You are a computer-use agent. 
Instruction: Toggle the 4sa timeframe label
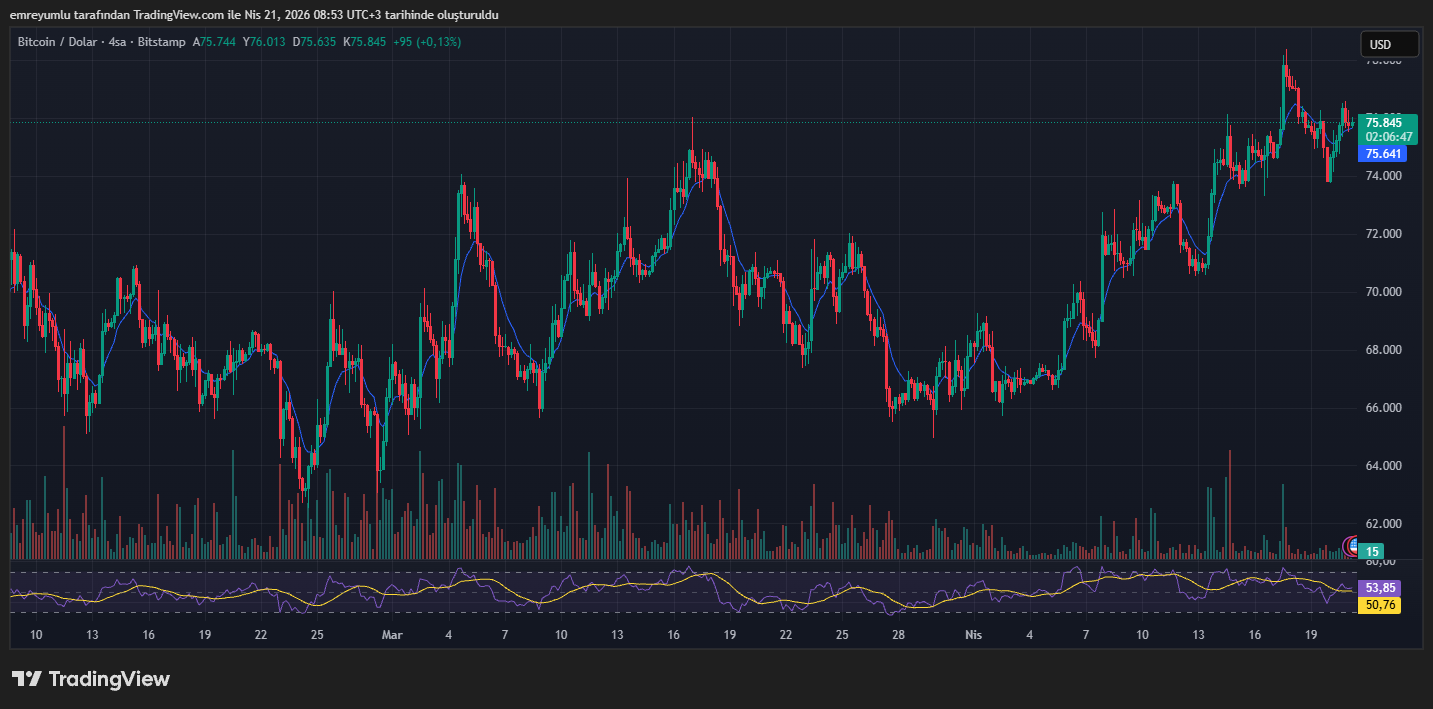pyautogui.click(x=118, y=41)
